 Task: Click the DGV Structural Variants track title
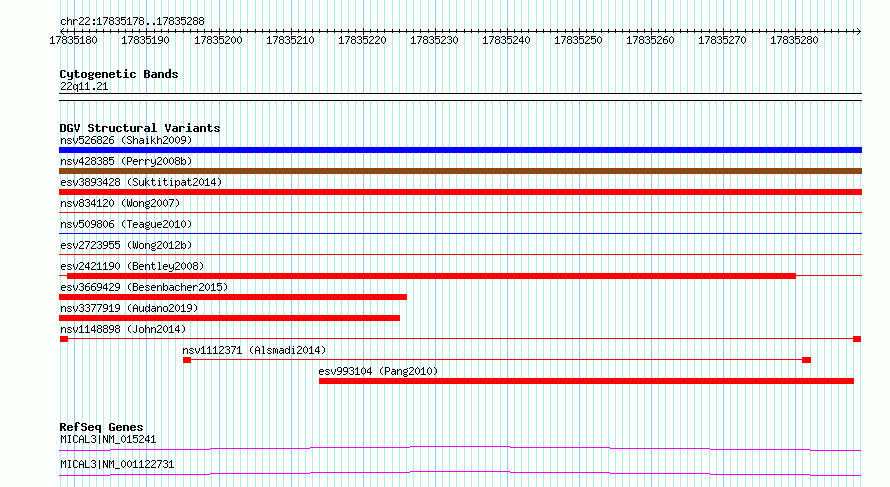click(x=140, y=128)
